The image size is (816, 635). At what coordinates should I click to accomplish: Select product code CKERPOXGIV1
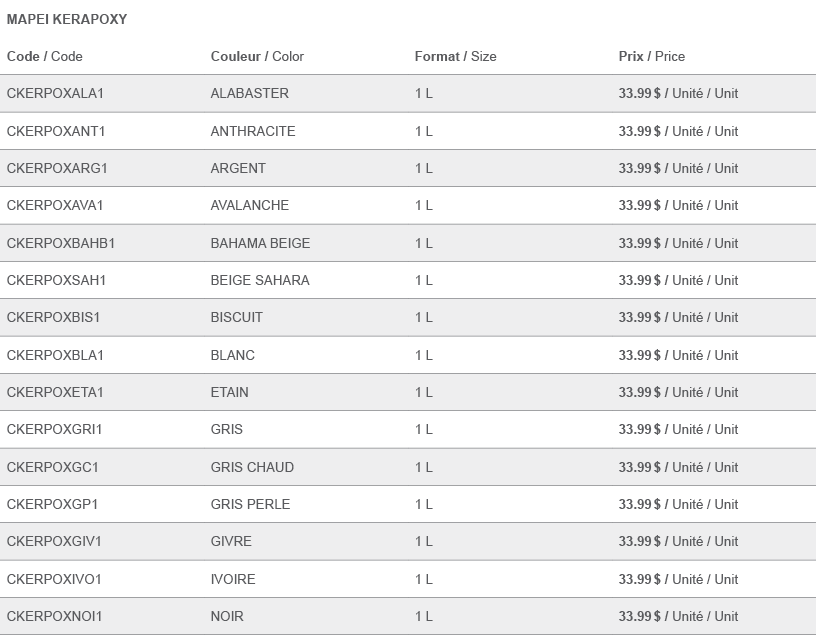[54, 541]
